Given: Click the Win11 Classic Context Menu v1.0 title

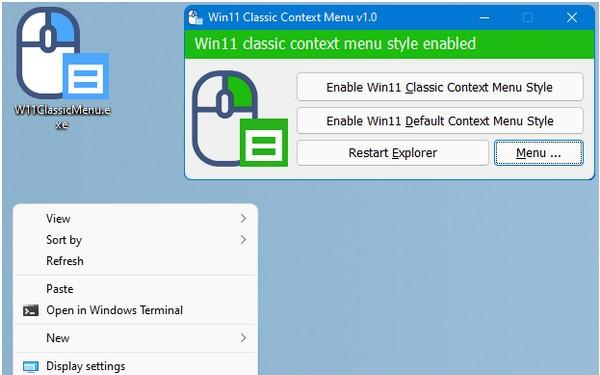Looking at the screenshot, I should pos(293,17).
